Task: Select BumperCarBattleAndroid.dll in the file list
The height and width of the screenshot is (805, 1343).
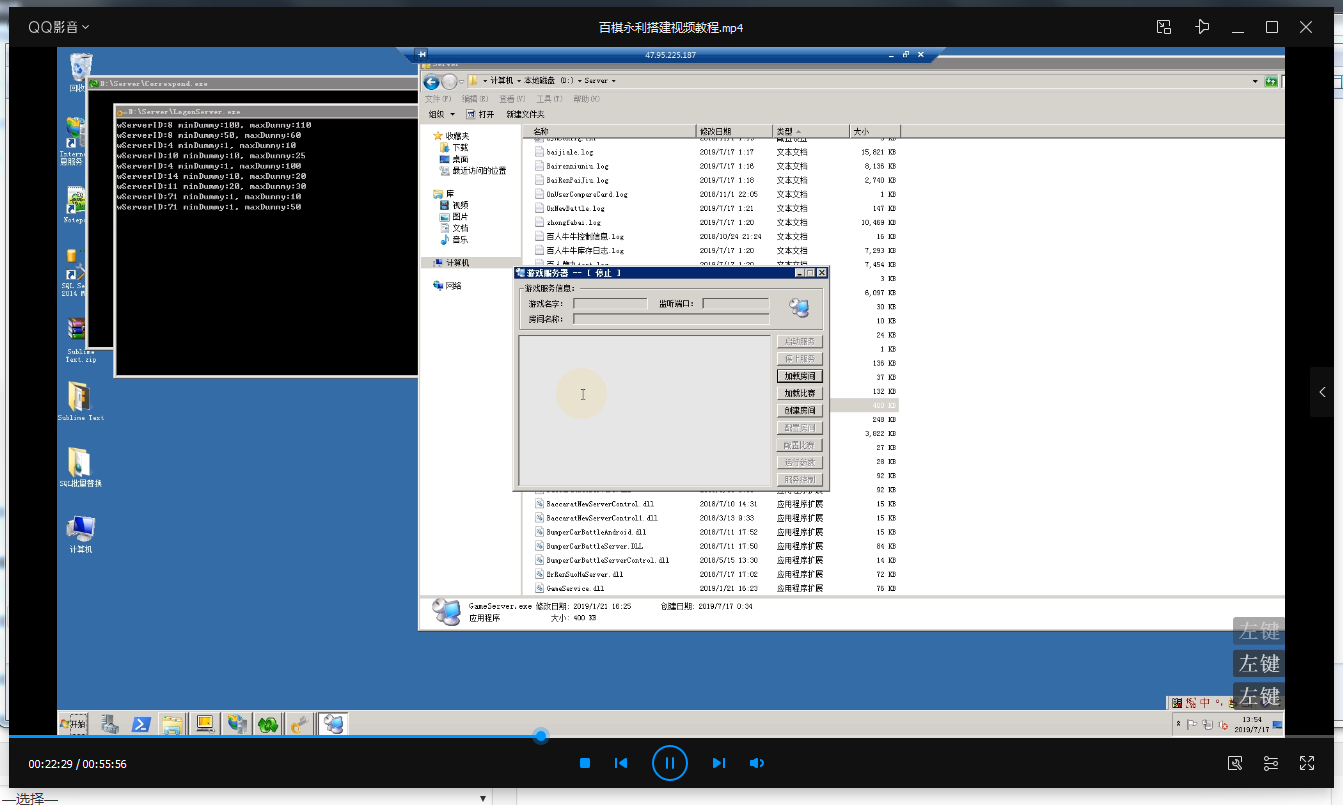Action: (x=590, y=532)
